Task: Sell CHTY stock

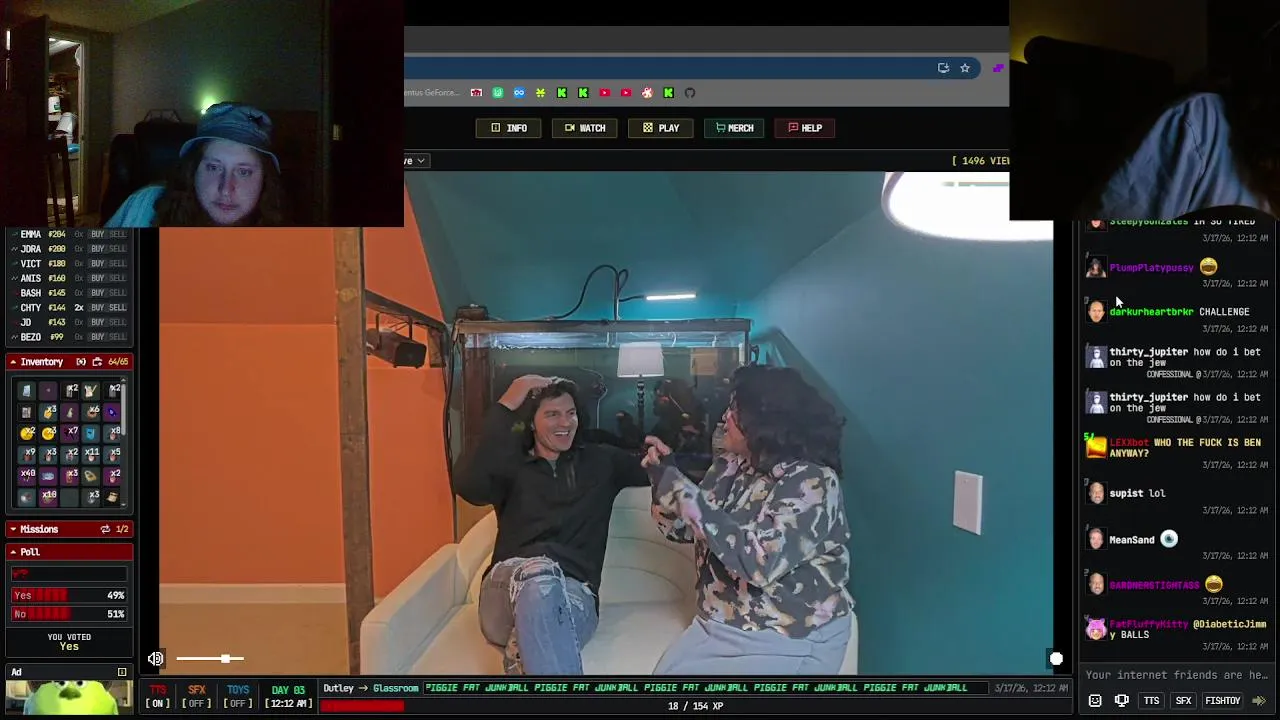Action: (x=117, y=308)
